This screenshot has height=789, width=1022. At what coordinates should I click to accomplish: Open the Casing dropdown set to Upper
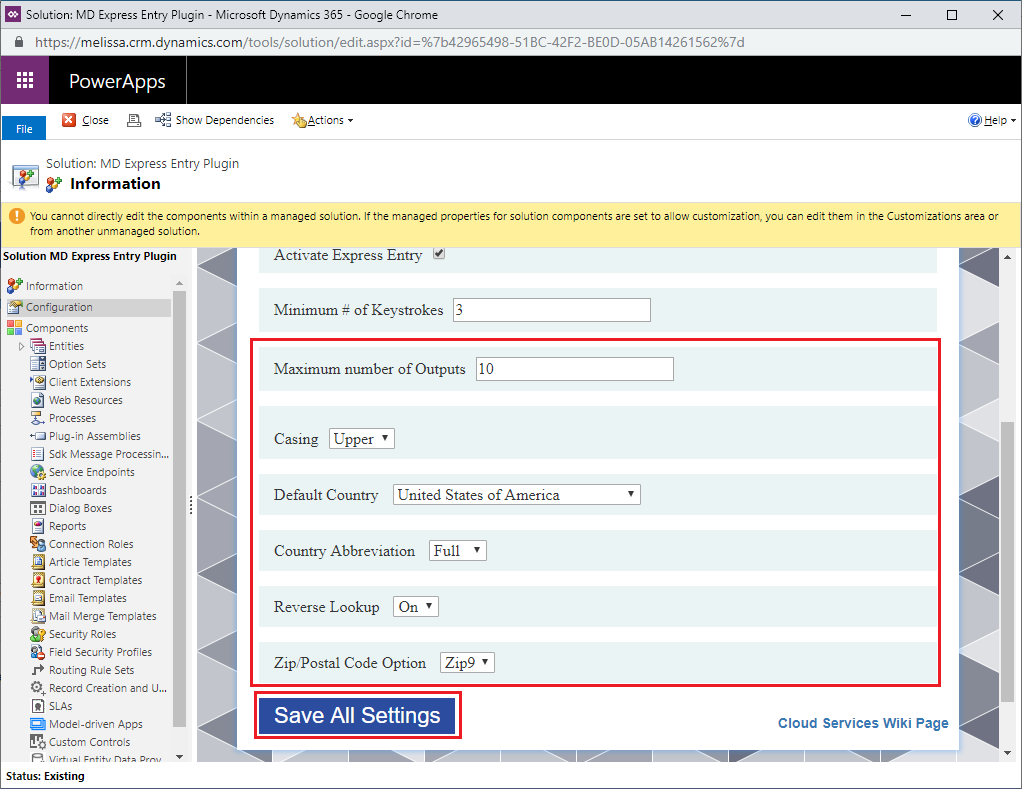[361, 439]
